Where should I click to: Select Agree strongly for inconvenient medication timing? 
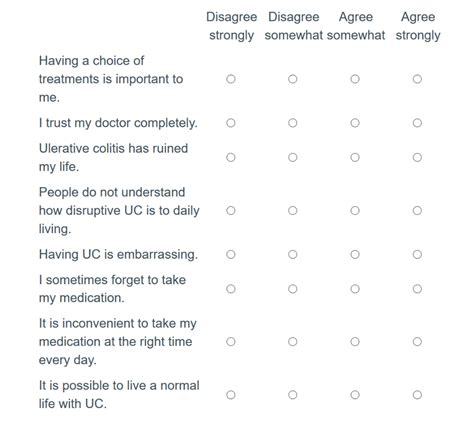(417, 342)
